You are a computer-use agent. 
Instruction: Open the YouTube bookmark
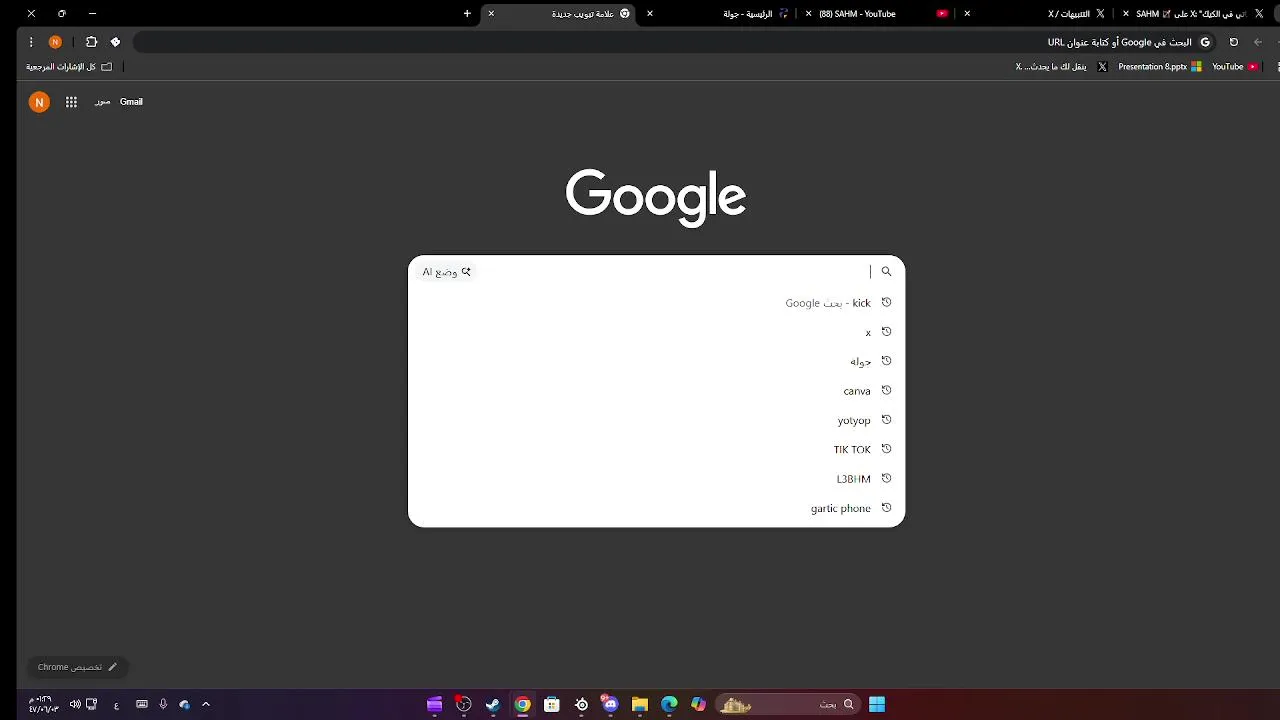pyautogui.click(x=1235, y=67)
